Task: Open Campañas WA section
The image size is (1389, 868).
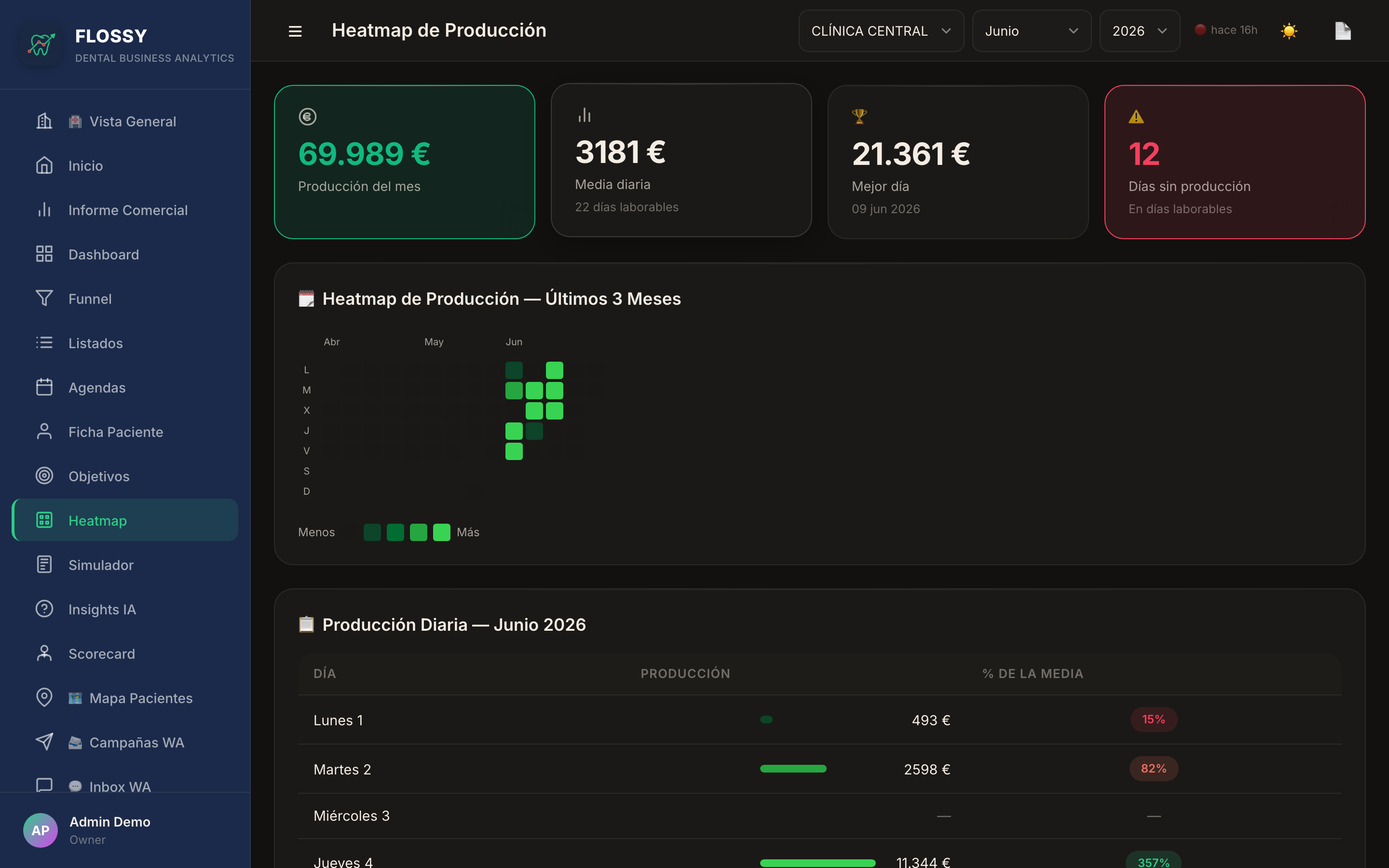Action: 124,742
